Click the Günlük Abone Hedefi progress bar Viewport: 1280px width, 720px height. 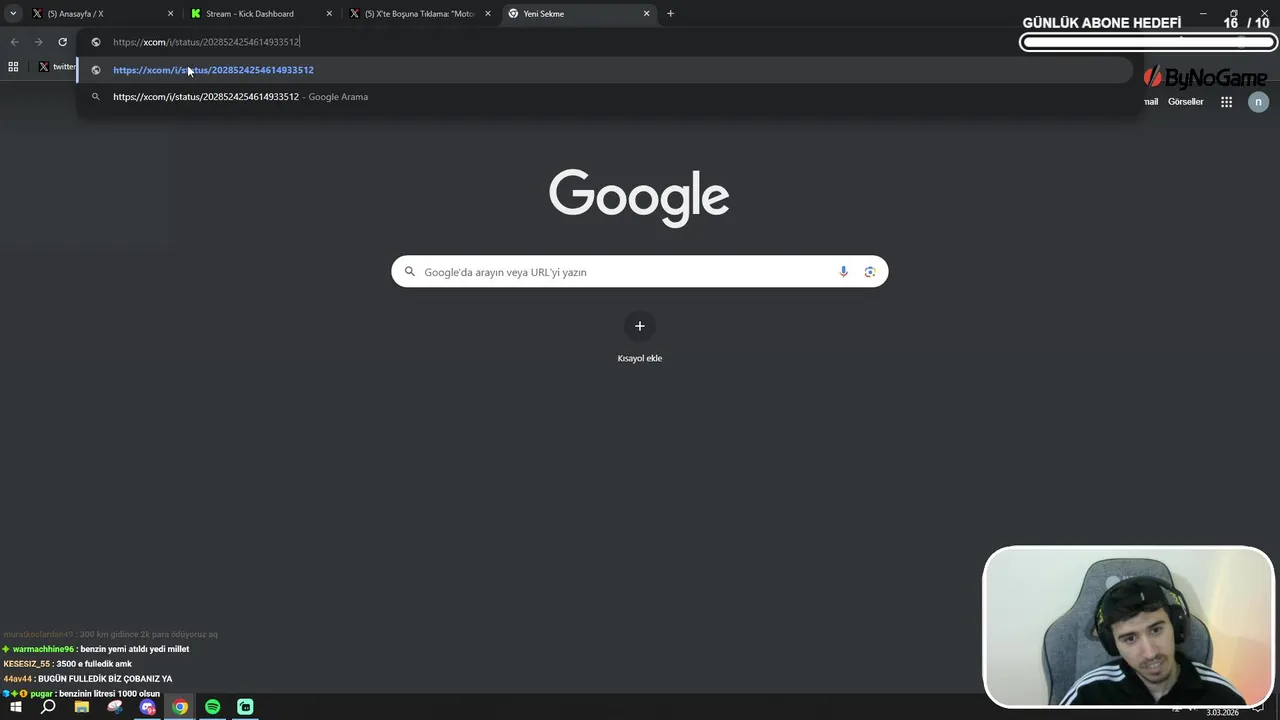[1148, 42]
